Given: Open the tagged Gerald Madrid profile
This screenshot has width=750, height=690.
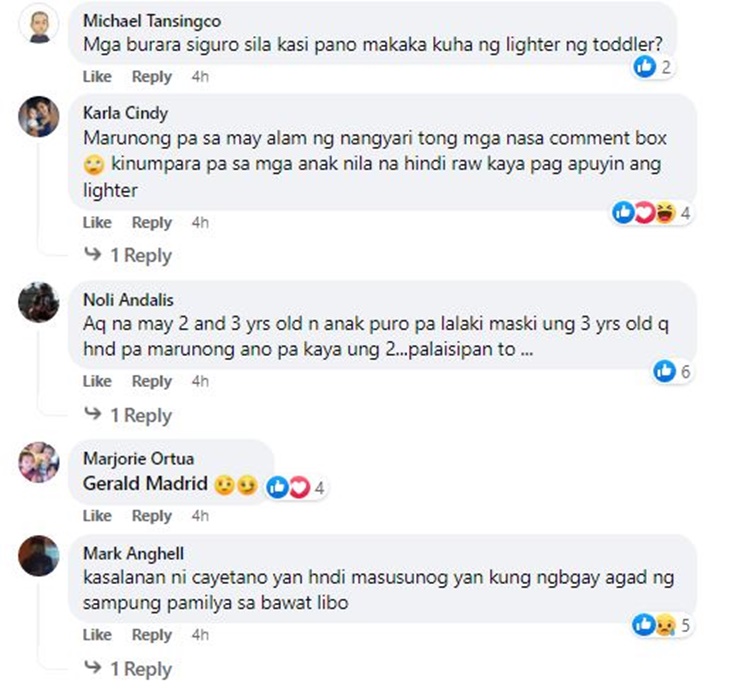Looking at the screenshot, I should pos(146,485).
